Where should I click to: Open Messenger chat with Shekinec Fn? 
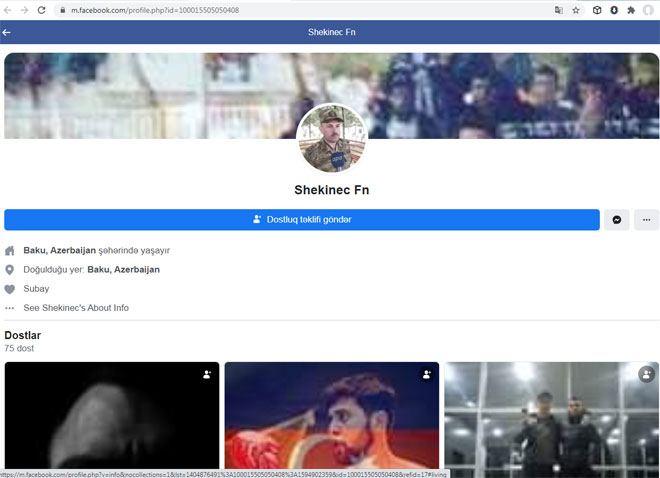[x=617, y=220]
